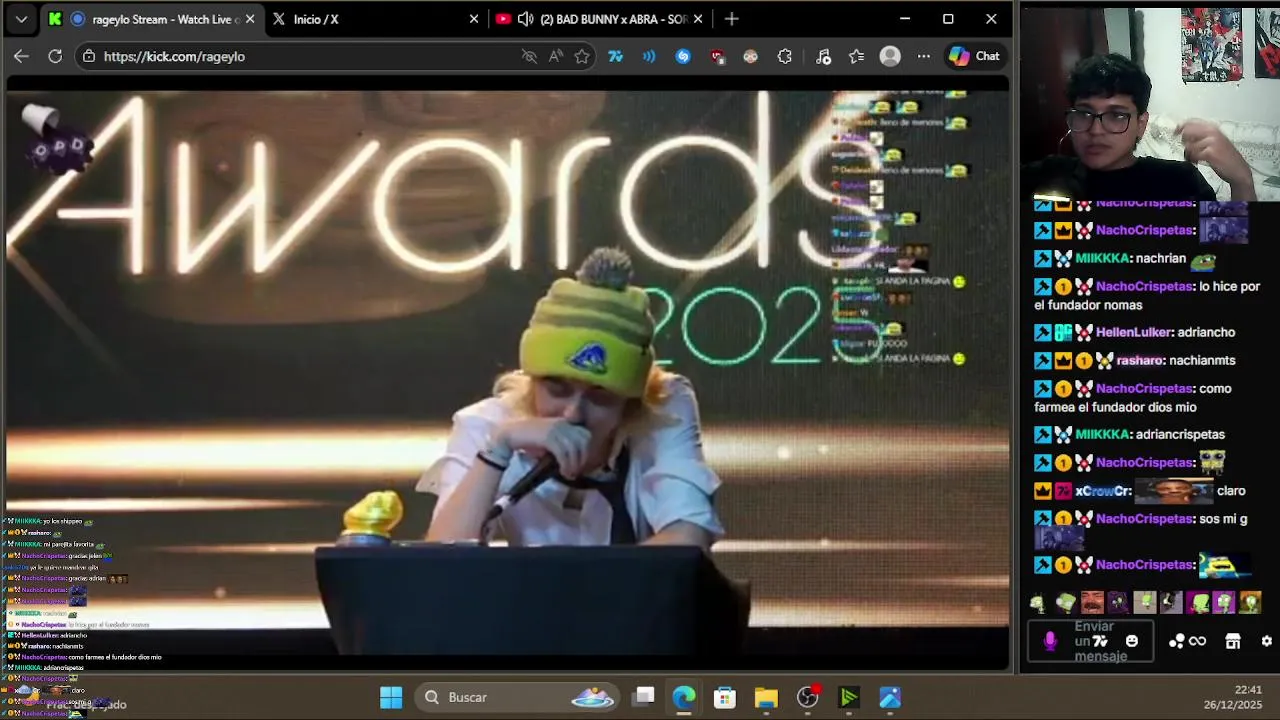Open the 7TV extension icon
The height and width of the screenshot is (720, 1280).
click(616, 56)
